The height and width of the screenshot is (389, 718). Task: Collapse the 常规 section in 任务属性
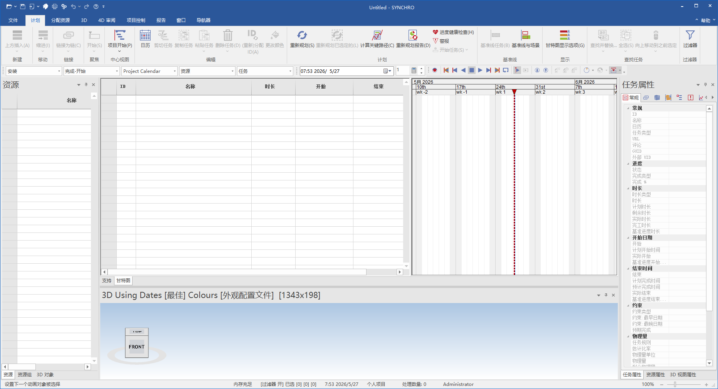[x=628, y=108]
